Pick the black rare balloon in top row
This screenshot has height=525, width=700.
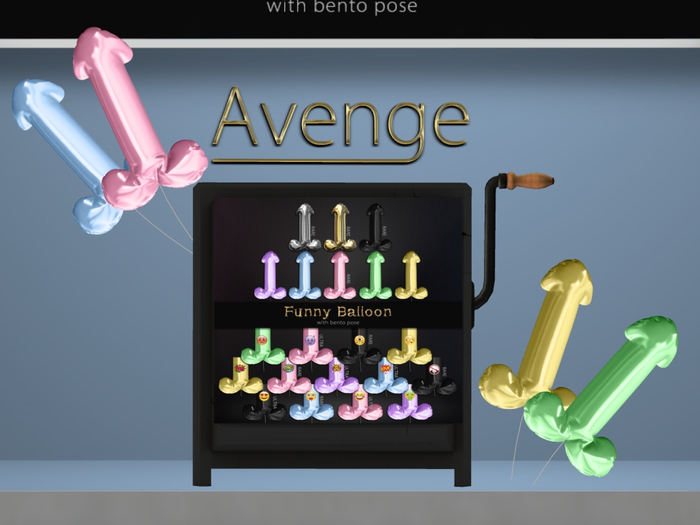[x=375, y=227]
